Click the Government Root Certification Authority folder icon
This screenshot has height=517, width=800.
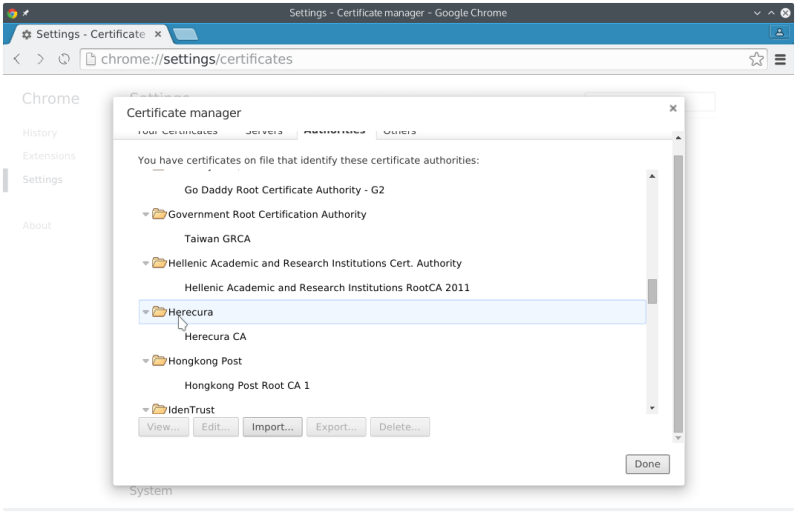coord(159,214)
